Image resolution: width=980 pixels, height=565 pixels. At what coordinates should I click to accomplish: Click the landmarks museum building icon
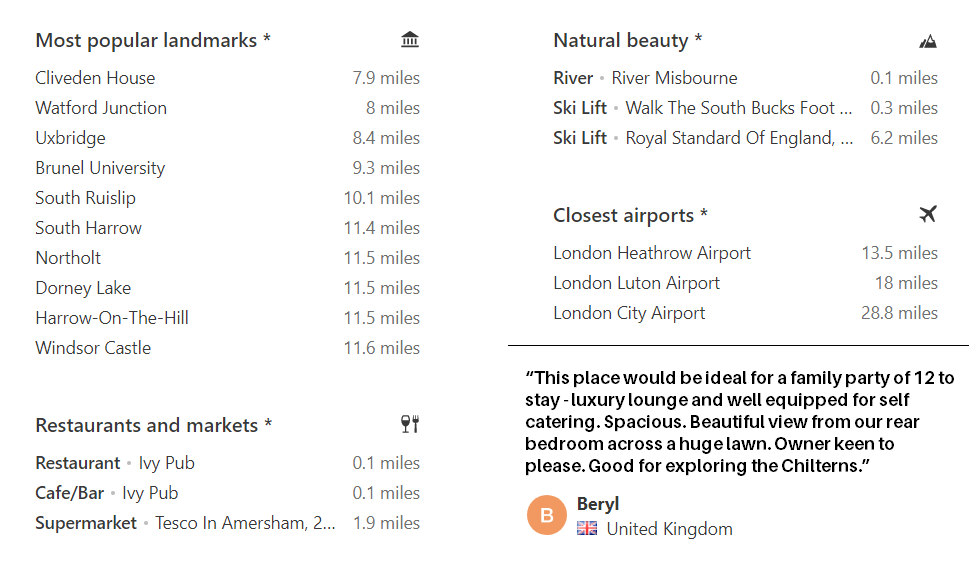pos(410,40)
